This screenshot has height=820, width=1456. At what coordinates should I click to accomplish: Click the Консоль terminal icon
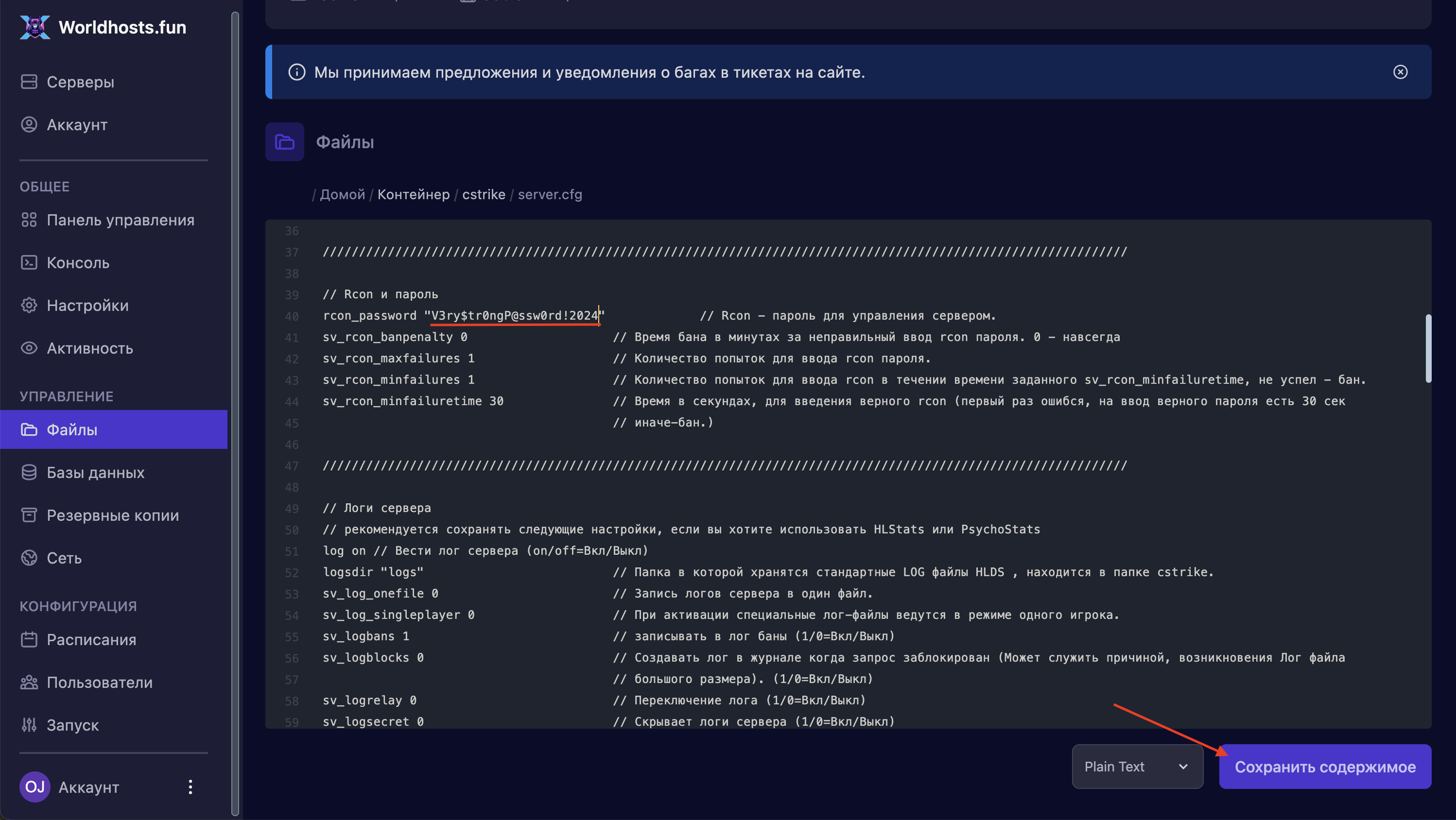tap(29, 263)
